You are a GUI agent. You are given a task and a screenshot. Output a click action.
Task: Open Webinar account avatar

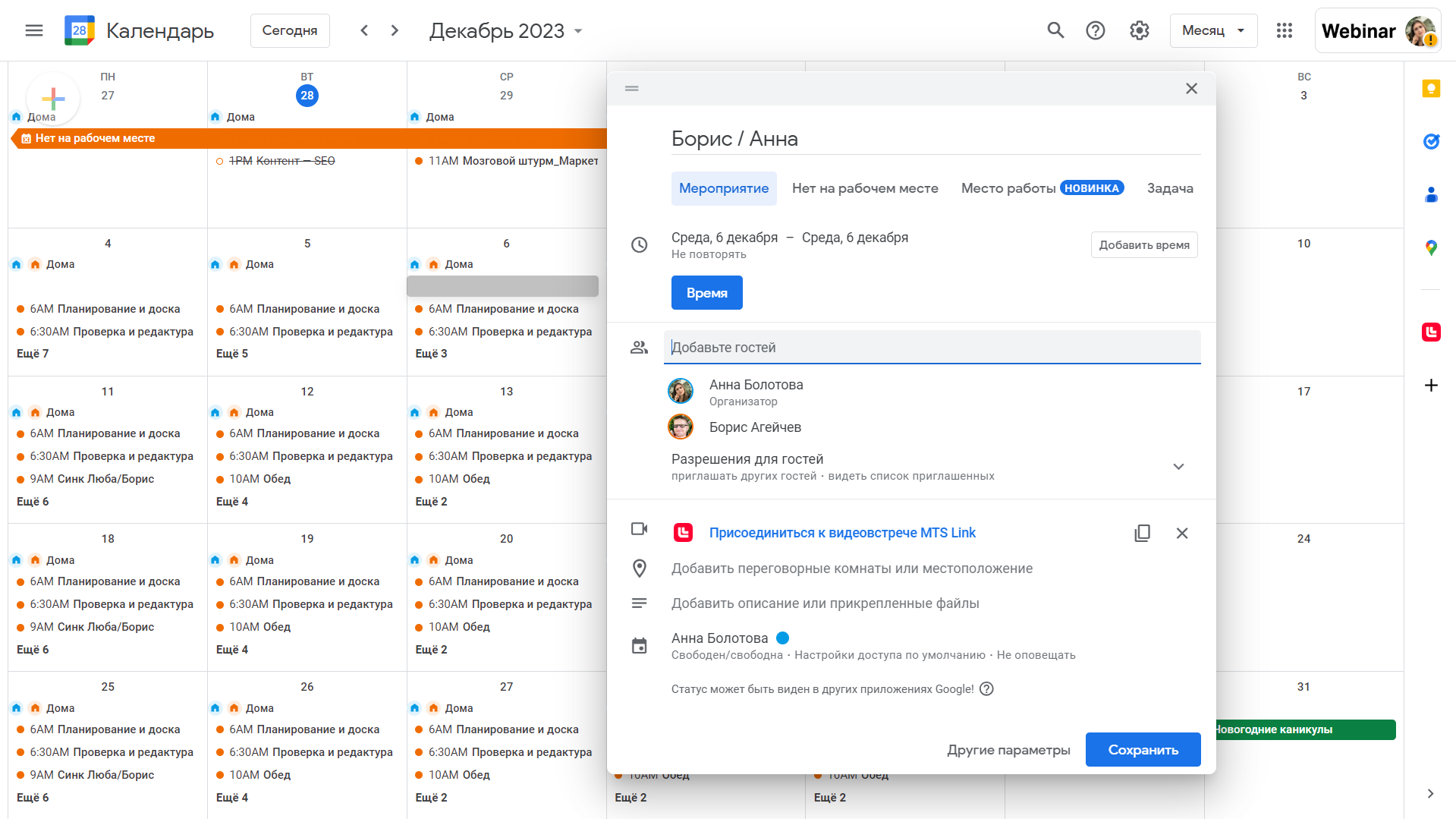coord(1420,31)
